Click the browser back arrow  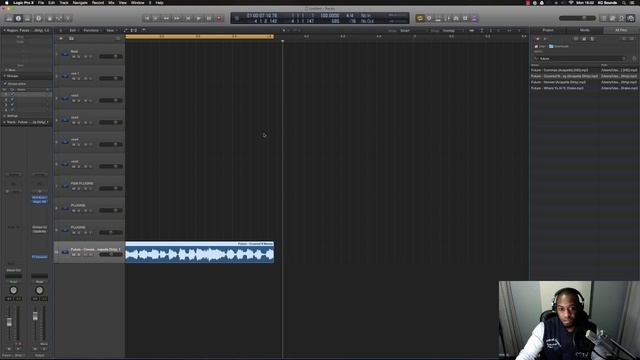[x=538, y=38]
